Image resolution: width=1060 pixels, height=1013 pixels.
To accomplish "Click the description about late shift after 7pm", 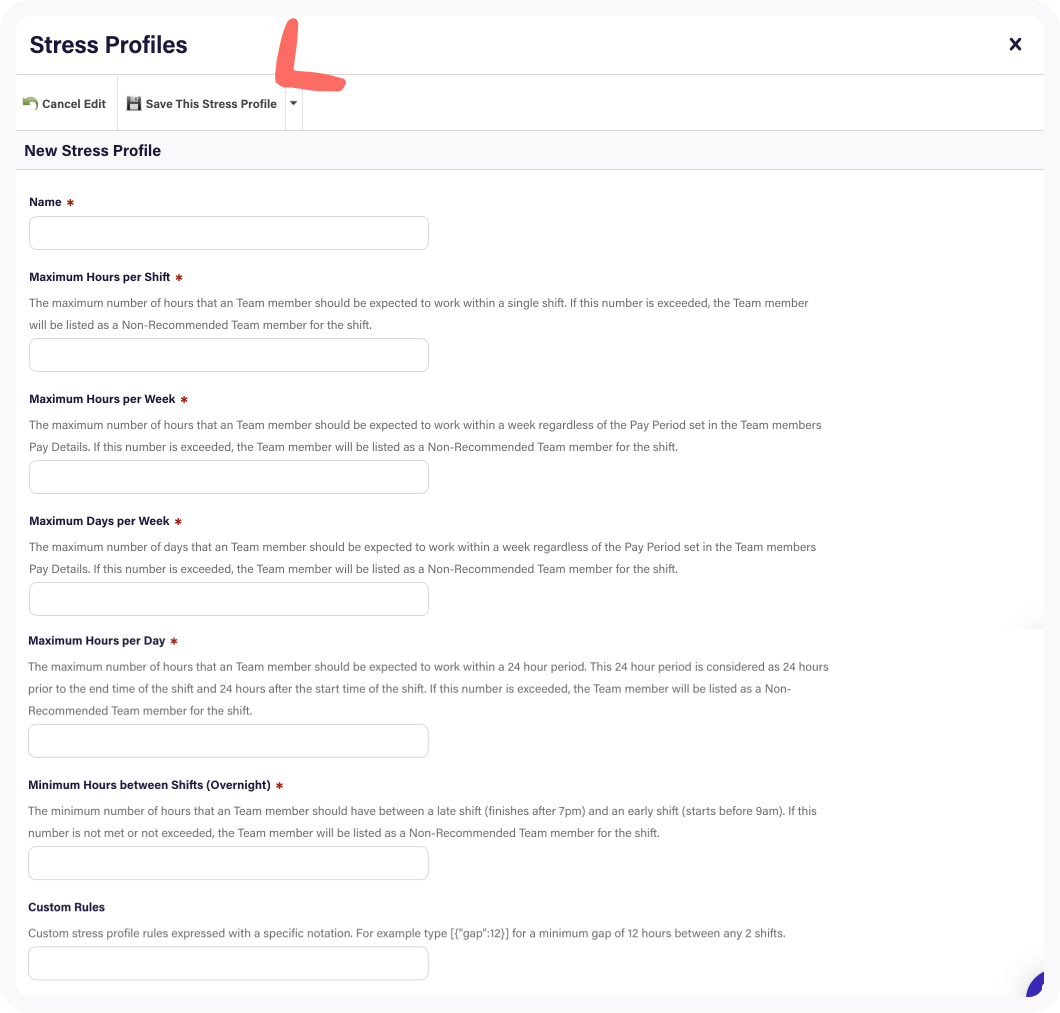I will [422, 822].
